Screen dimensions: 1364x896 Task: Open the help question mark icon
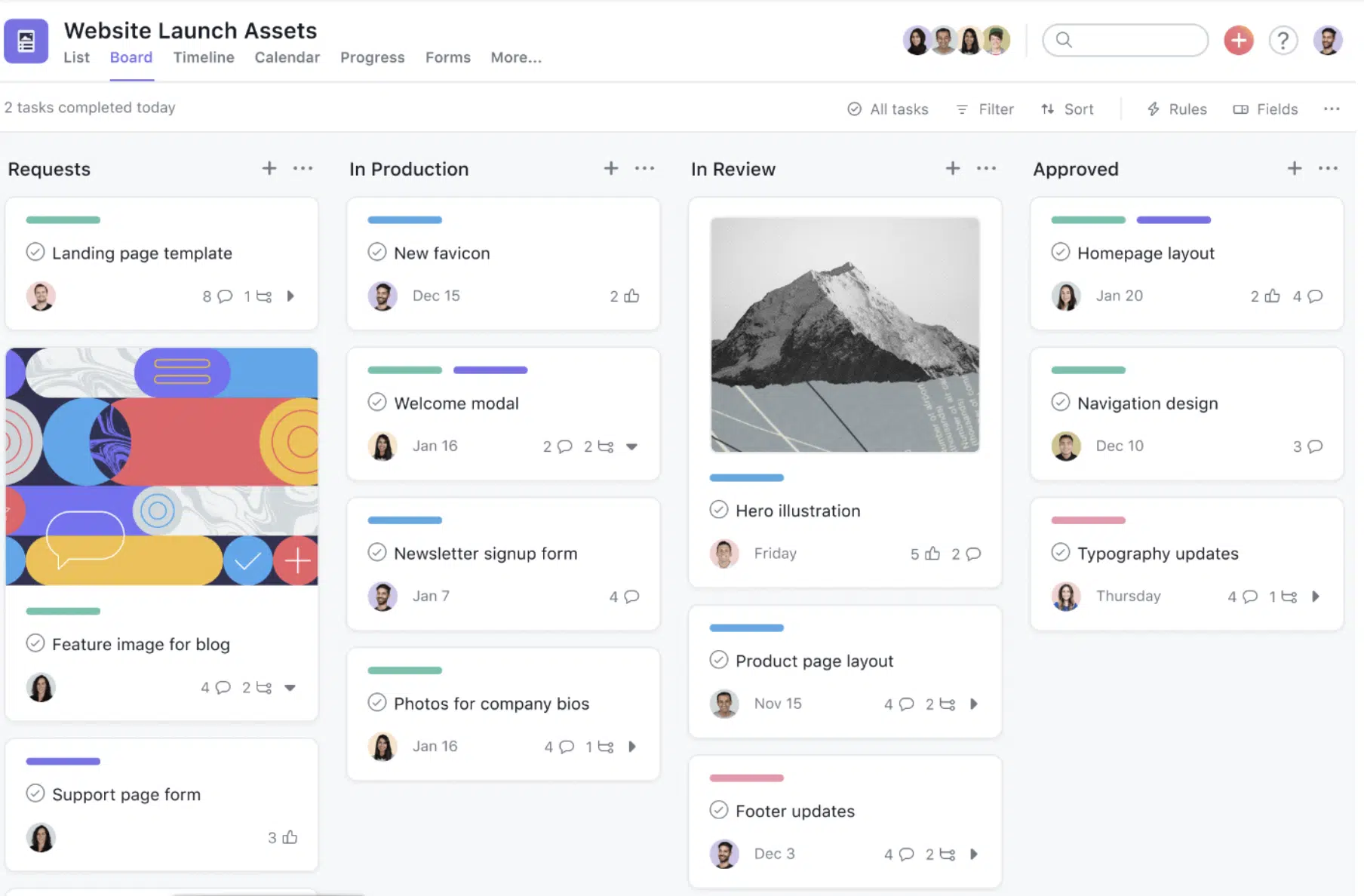[x=1283, y=41]
